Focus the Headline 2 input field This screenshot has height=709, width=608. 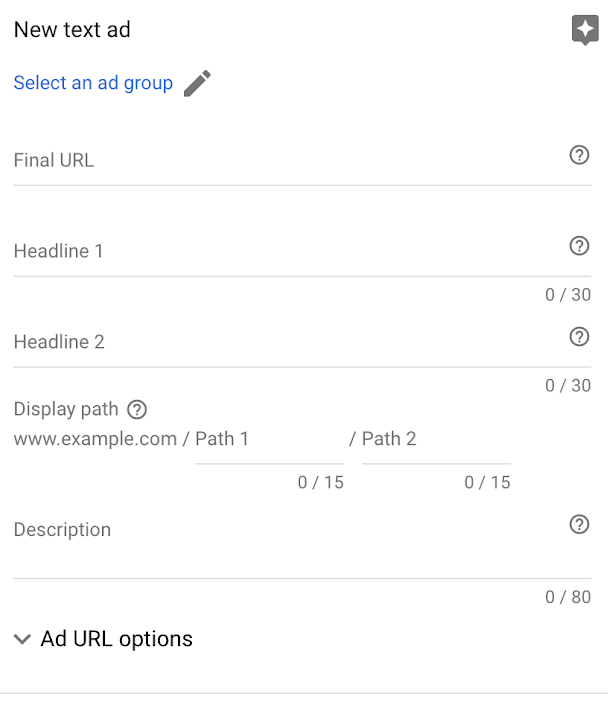coord(289,342)
